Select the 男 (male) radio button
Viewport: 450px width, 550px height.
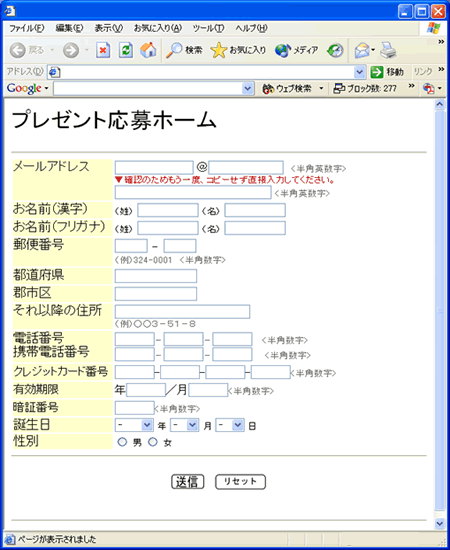[x=122, y=442]
